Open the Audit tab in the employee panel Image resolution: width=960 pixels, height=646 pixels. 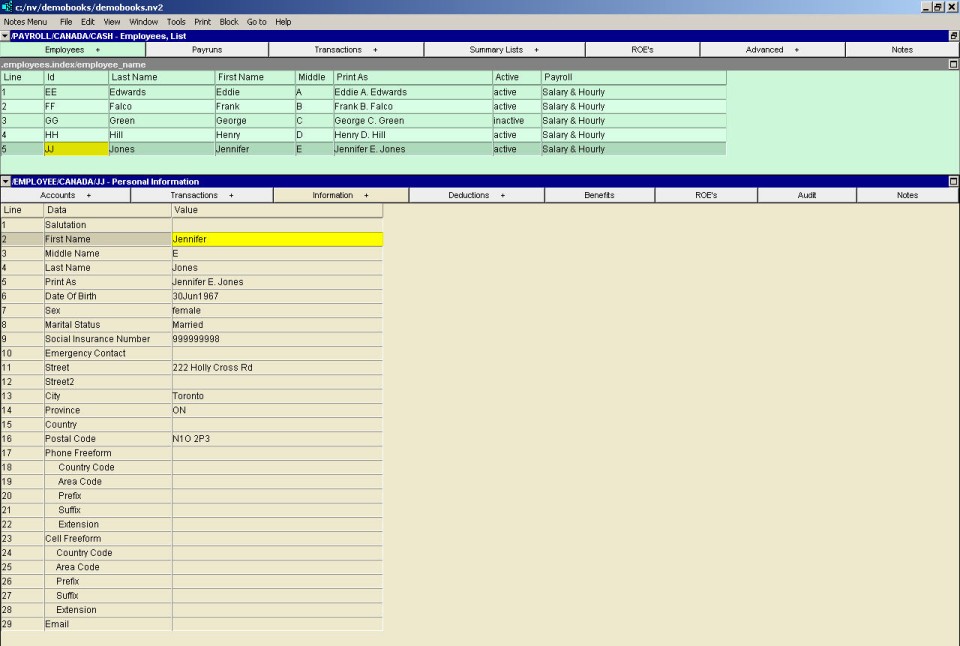(x=806, y=195)
